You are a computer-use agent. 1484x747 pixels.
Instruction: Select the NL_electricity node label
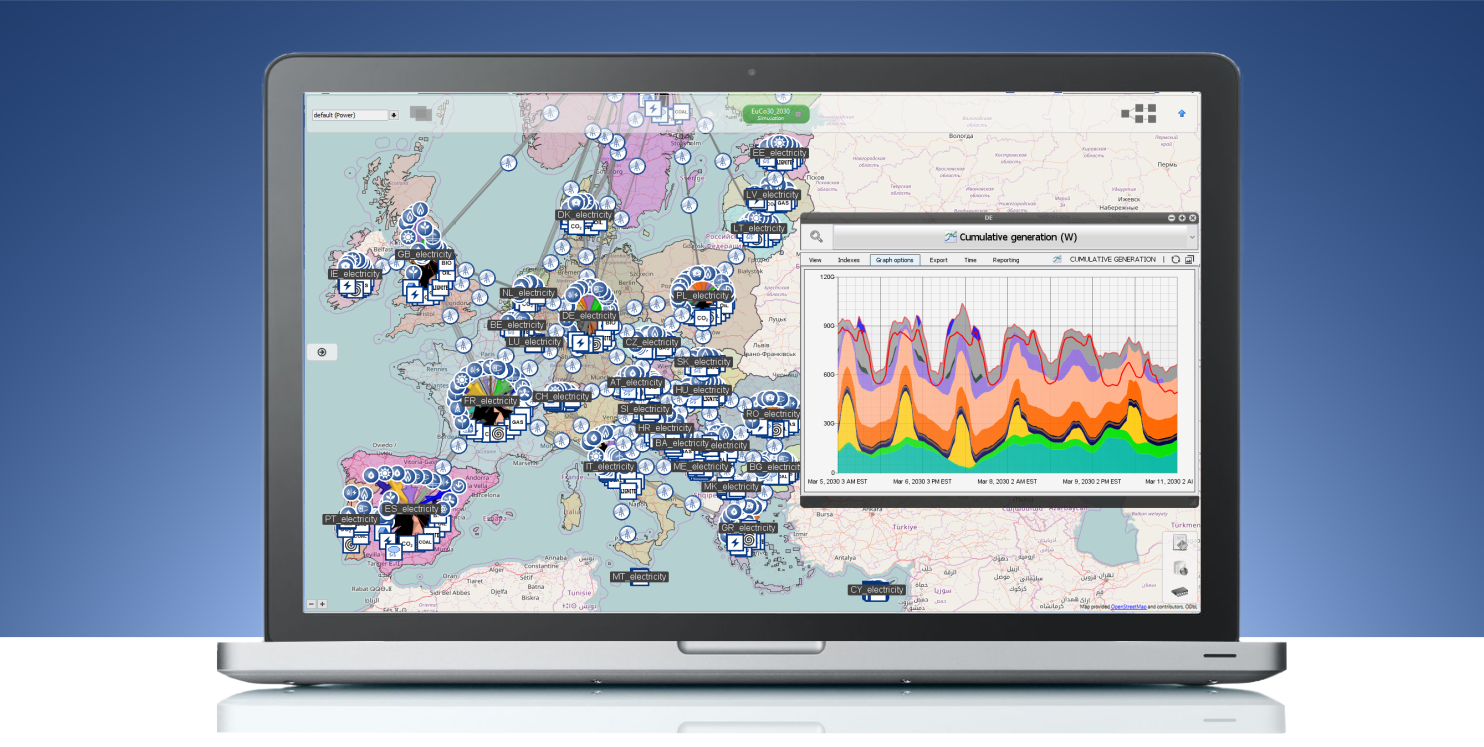click(x=529, y=293)
